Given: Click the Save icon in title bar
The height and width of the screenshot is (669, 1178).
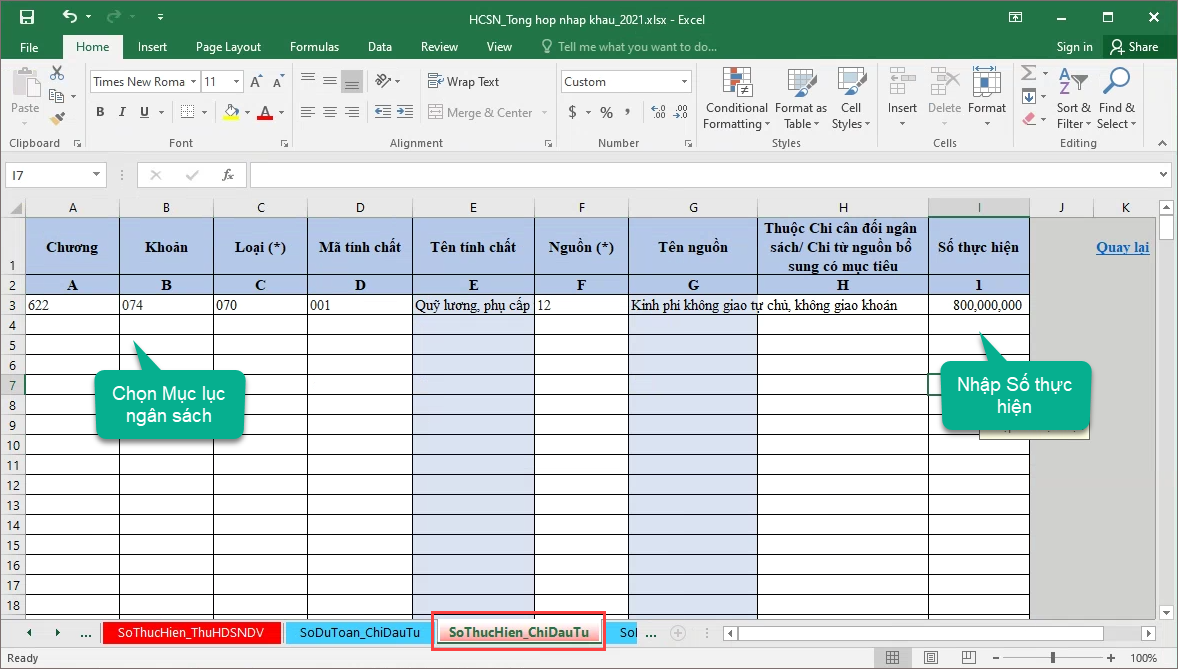Looking at the screenshot, I should pos(27,17).
